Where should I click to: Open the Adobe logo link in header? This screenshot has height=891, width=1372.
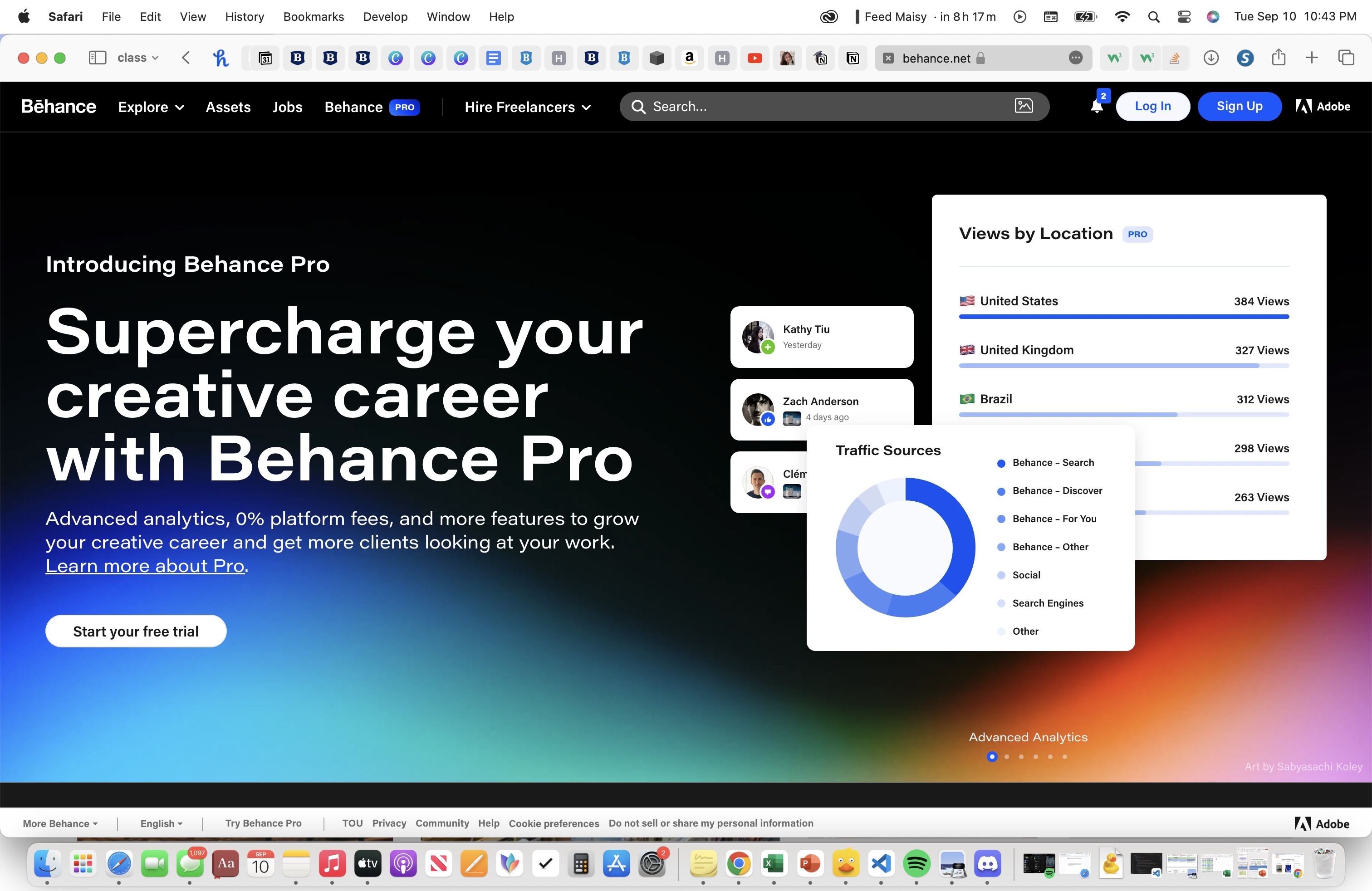(x=1323, y=107)
